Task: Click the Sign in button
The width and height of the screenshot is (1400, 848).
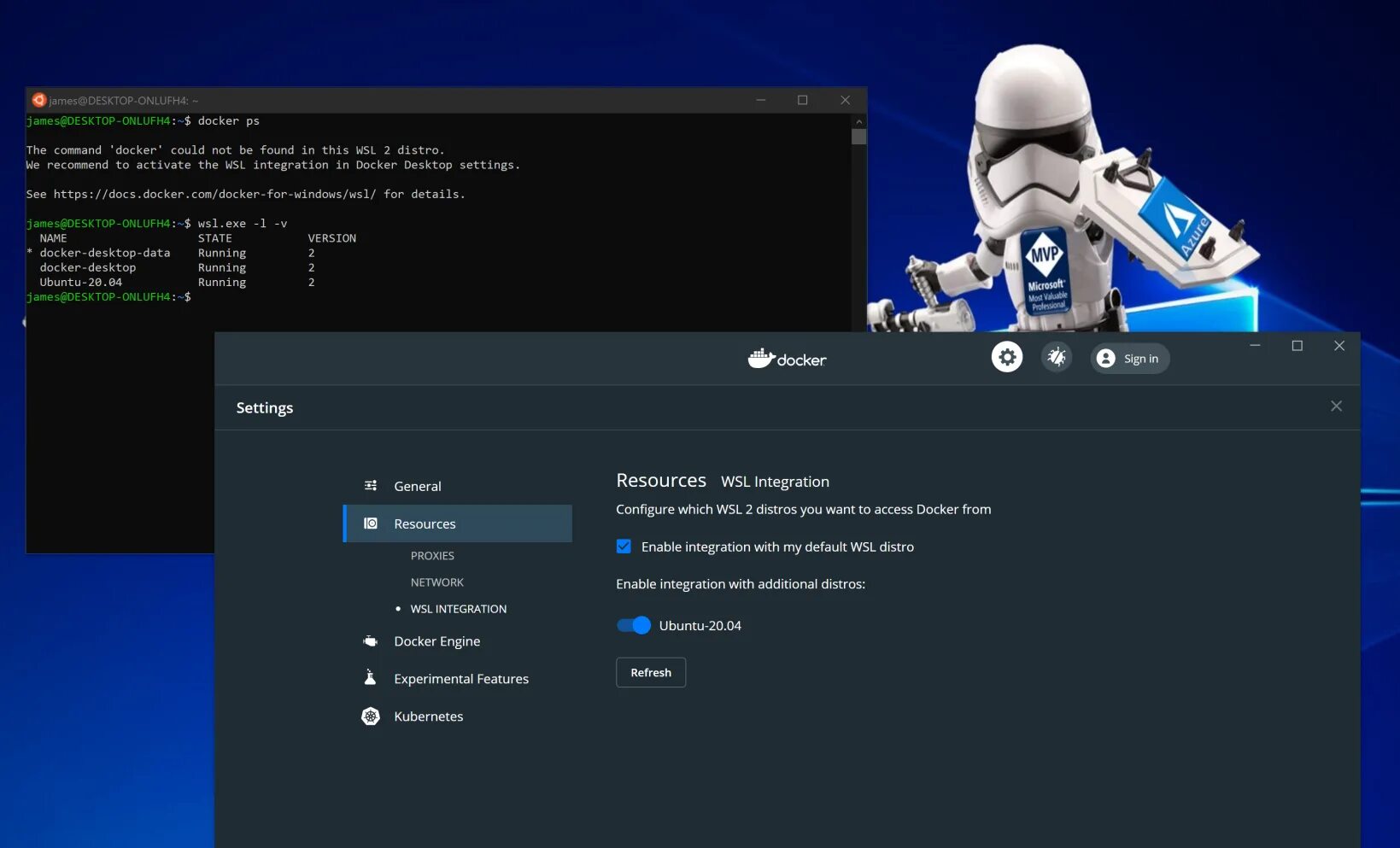Action: 1130,359
